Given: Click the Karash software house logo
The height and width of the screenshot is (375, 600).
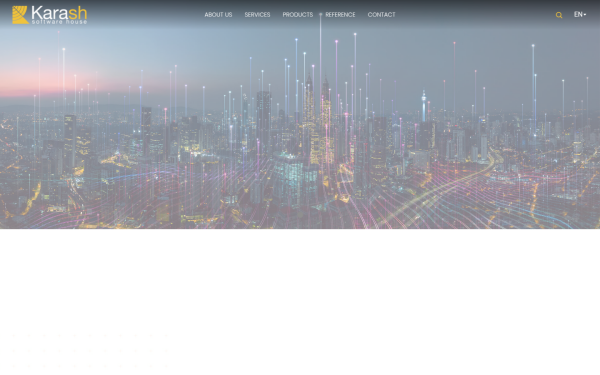Looking at the screenshot, I should pos(50,15).
